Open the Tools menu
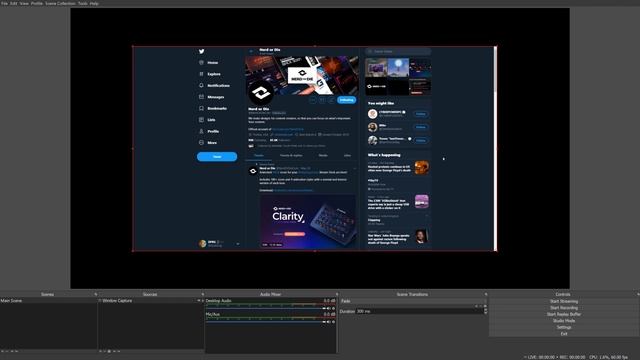The height and width of the screenshot is (360, 640). 82,3
